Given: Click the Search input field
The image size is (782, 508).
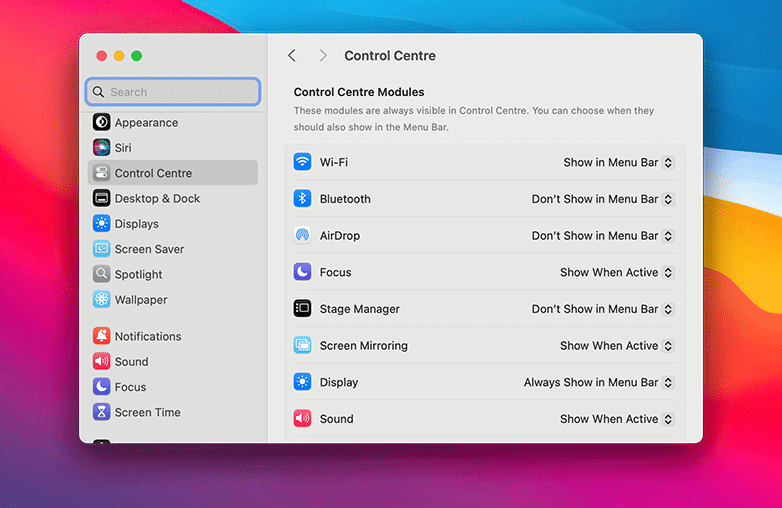Looking at the screenshot, I should tap(173, 92).
